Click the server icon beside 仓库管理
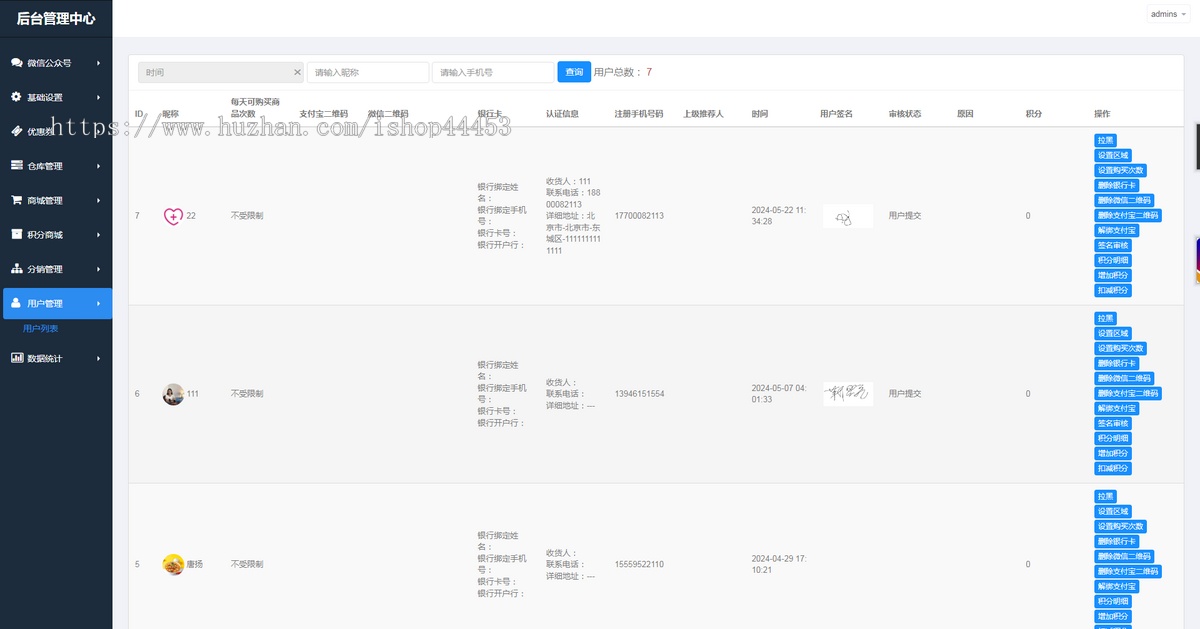The height and width of the screenshot is (629, 1200). (17, 165)
